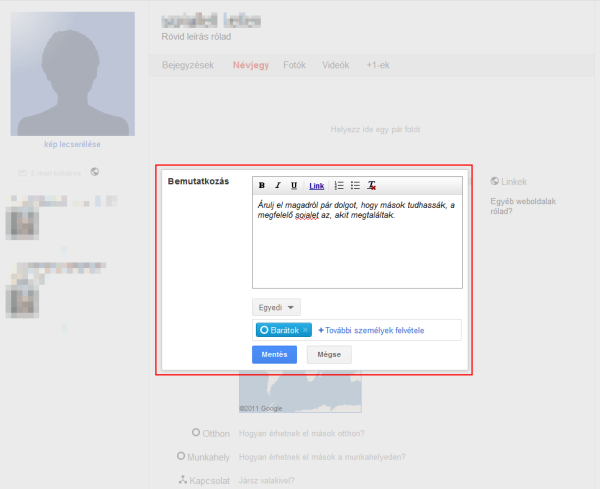Insert a numbered list
The height and width of the screenshot is (489, 600).
[x=339, y=185]
